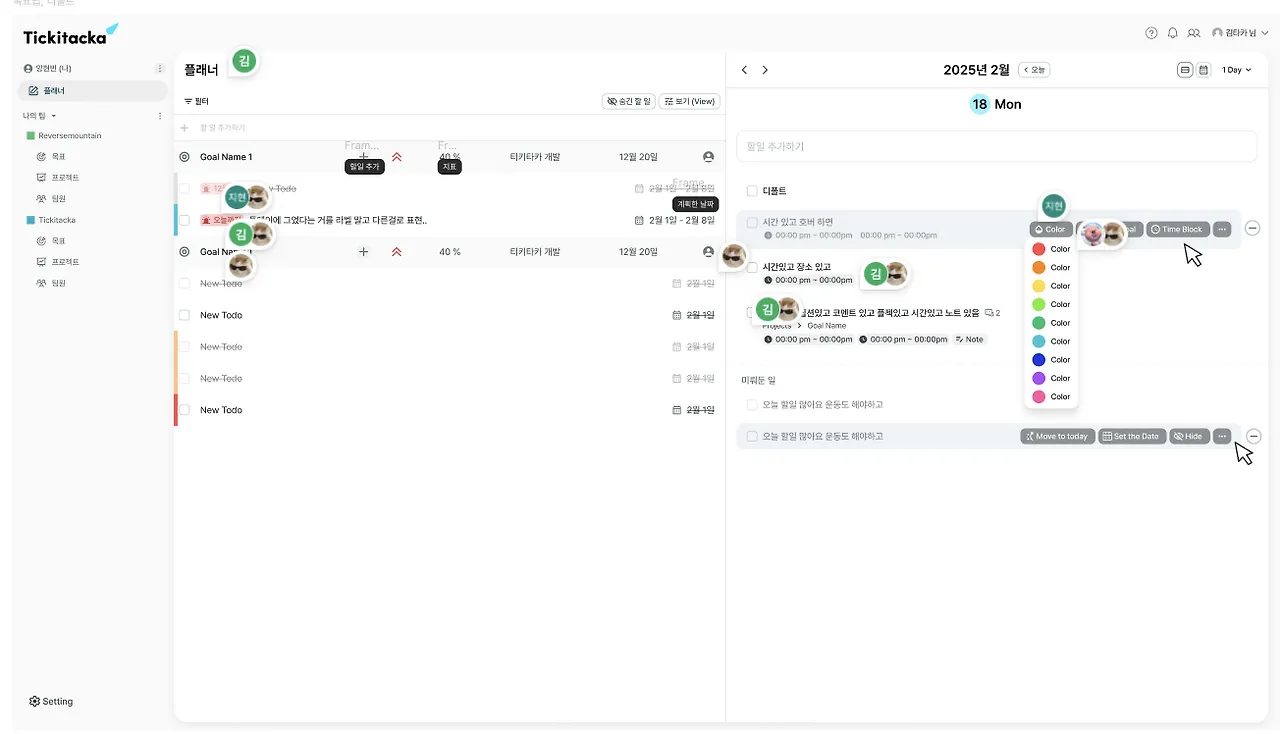Click the 할일 추가하기 input field

(995, 146)
